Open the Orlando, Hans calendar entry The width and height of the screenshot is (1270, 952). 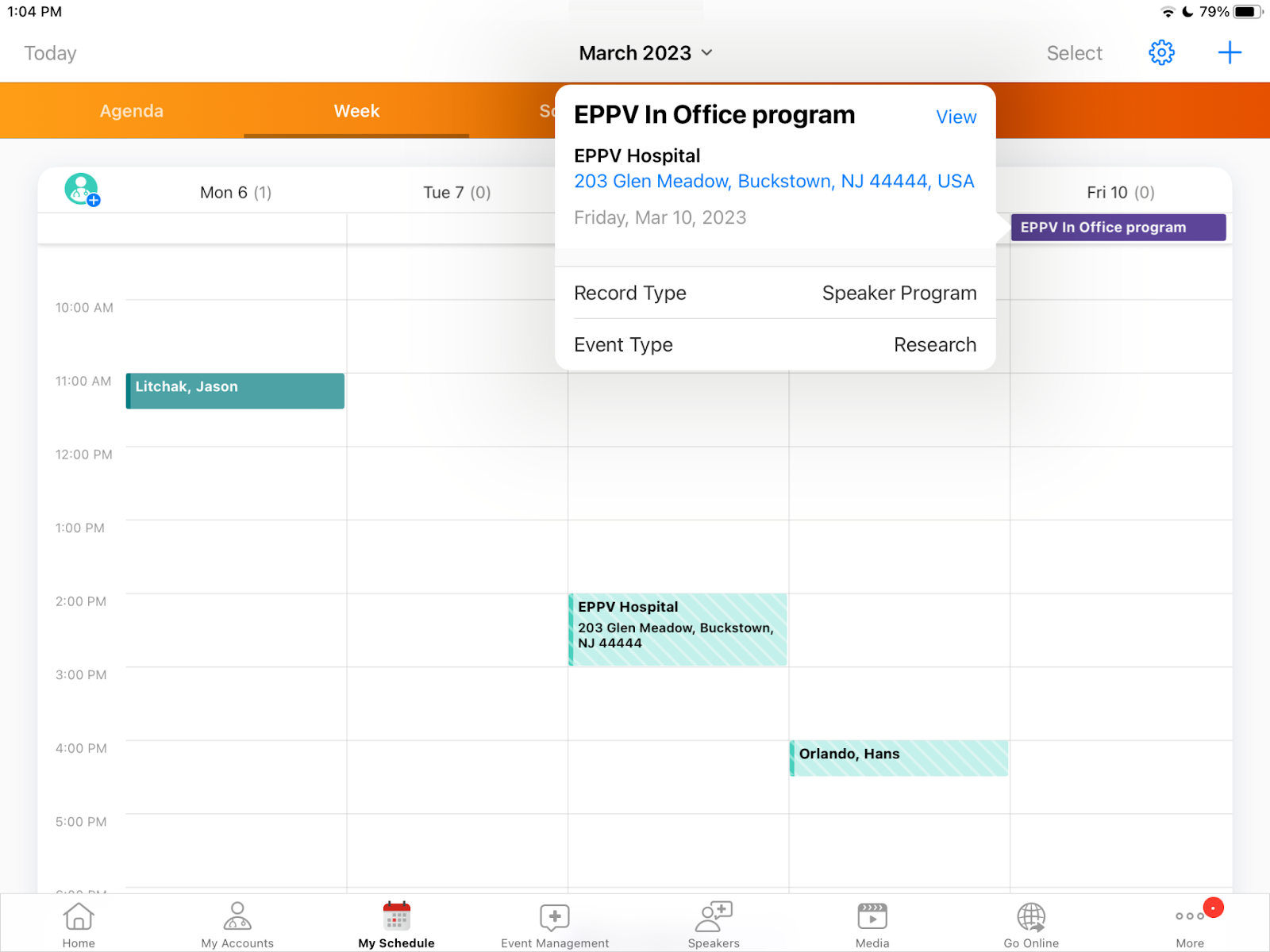[x=899, y=758]
